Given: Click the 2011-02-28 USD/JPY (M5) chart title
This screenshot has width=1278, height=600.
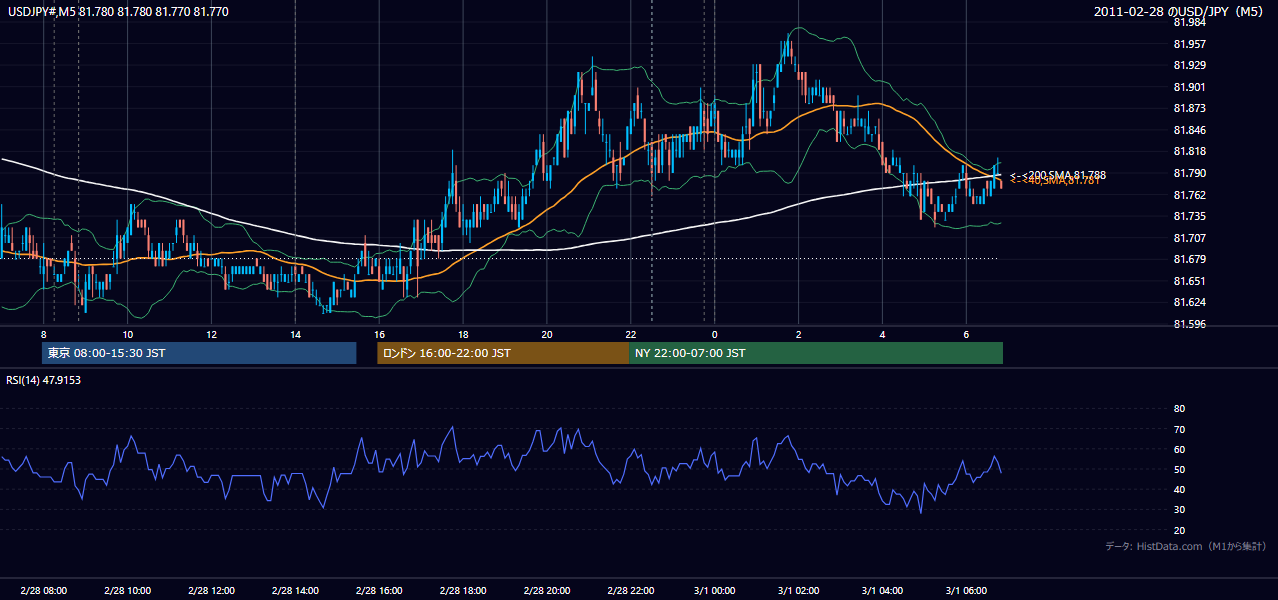Looking at the screenshot, I should click(1180, 12).
